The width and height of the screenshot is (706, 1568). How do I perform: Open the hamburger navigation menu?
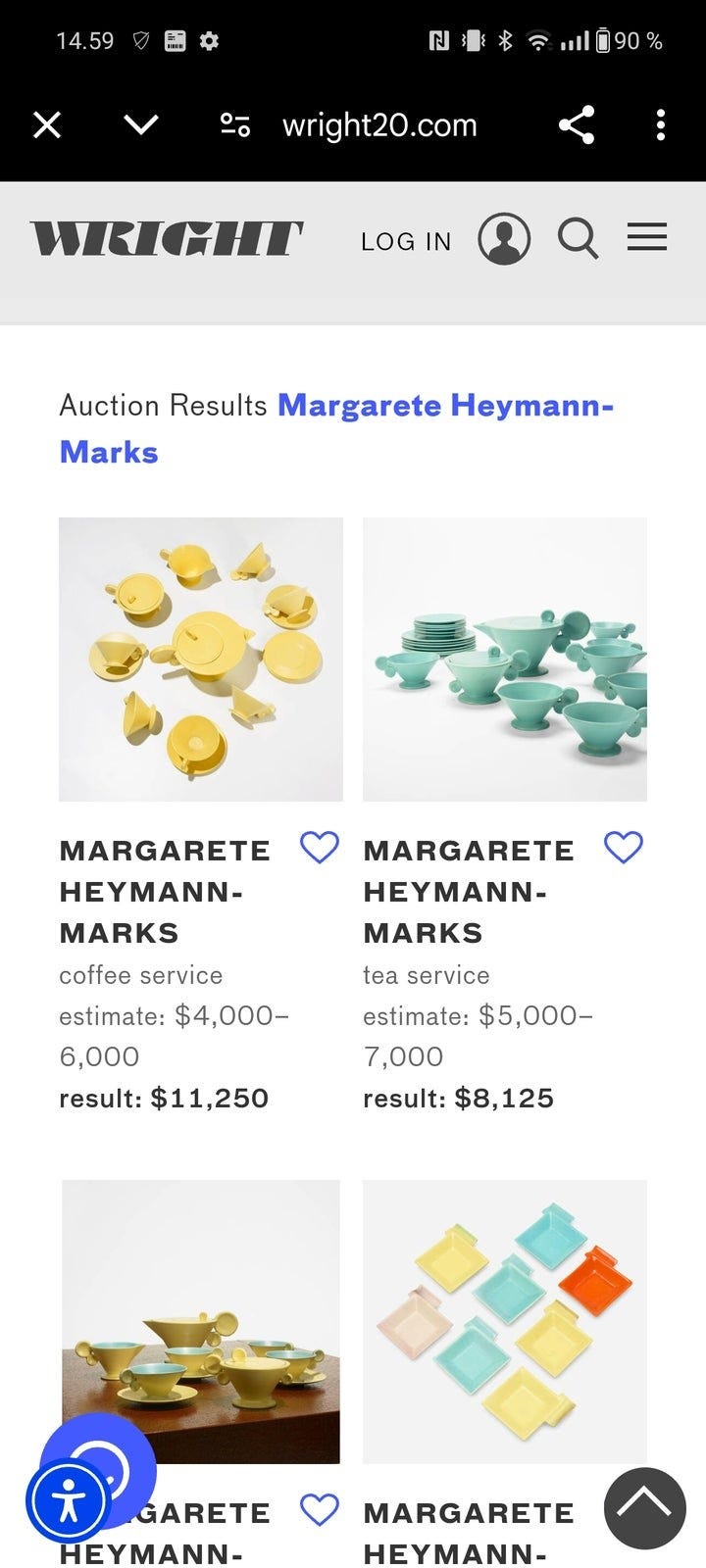(x=647, y=237)
